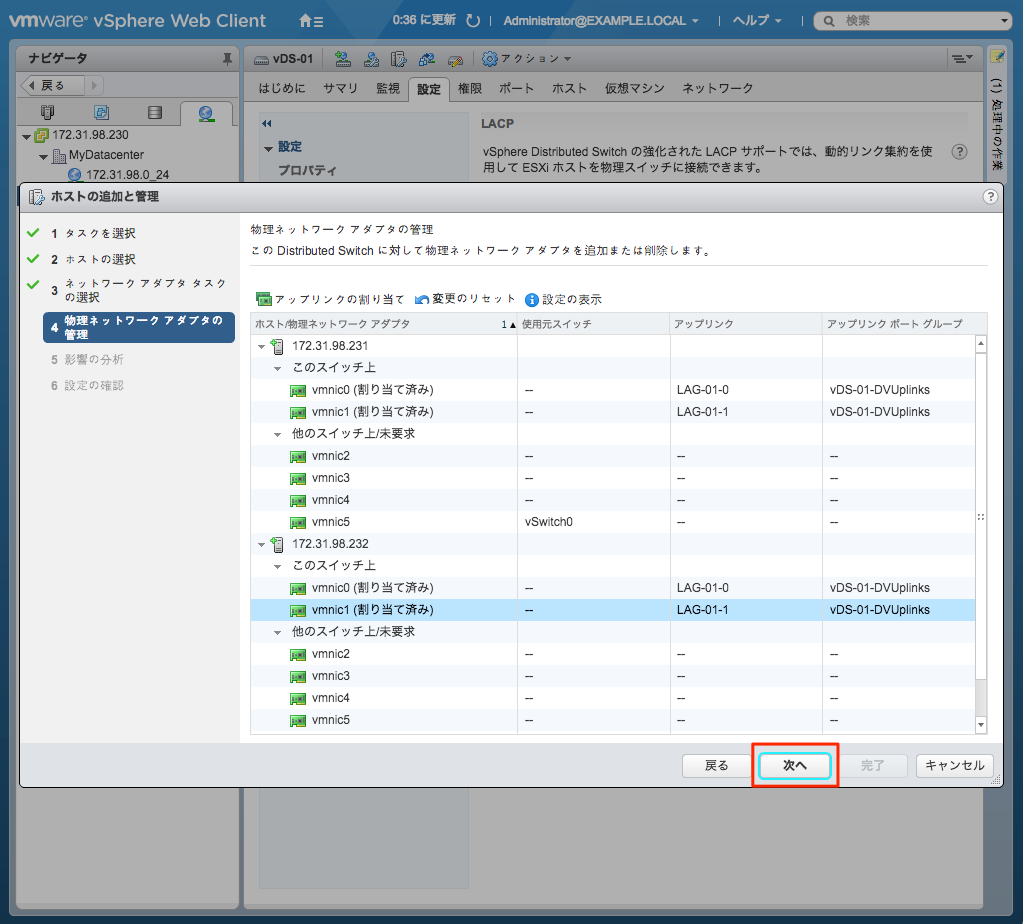Open VMs and Templates navigator view
Image resolution: width=1023 pixels, height=924 pixels.
coord(101,112)
